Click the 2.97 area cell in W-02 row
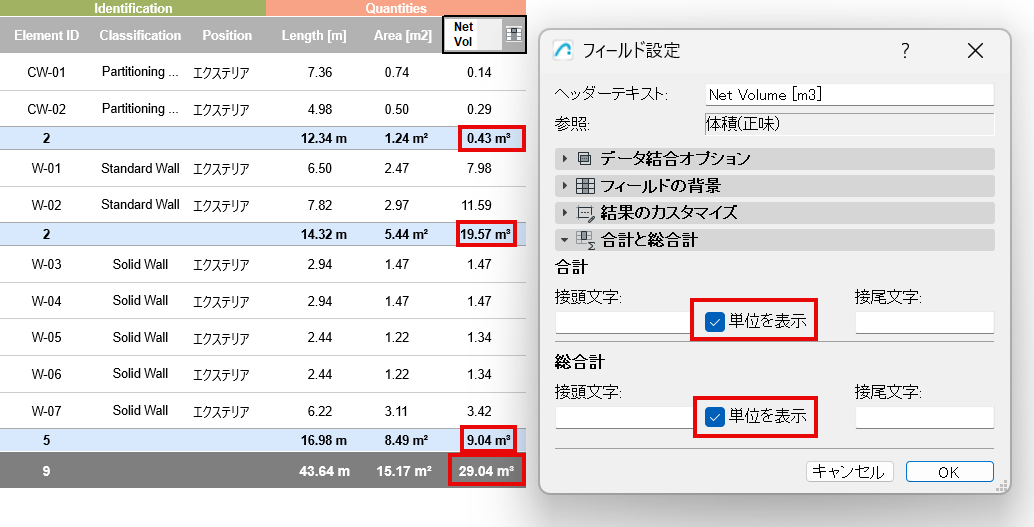Image resolution: width=1034 pixels, height=527 pixels. 397,205
